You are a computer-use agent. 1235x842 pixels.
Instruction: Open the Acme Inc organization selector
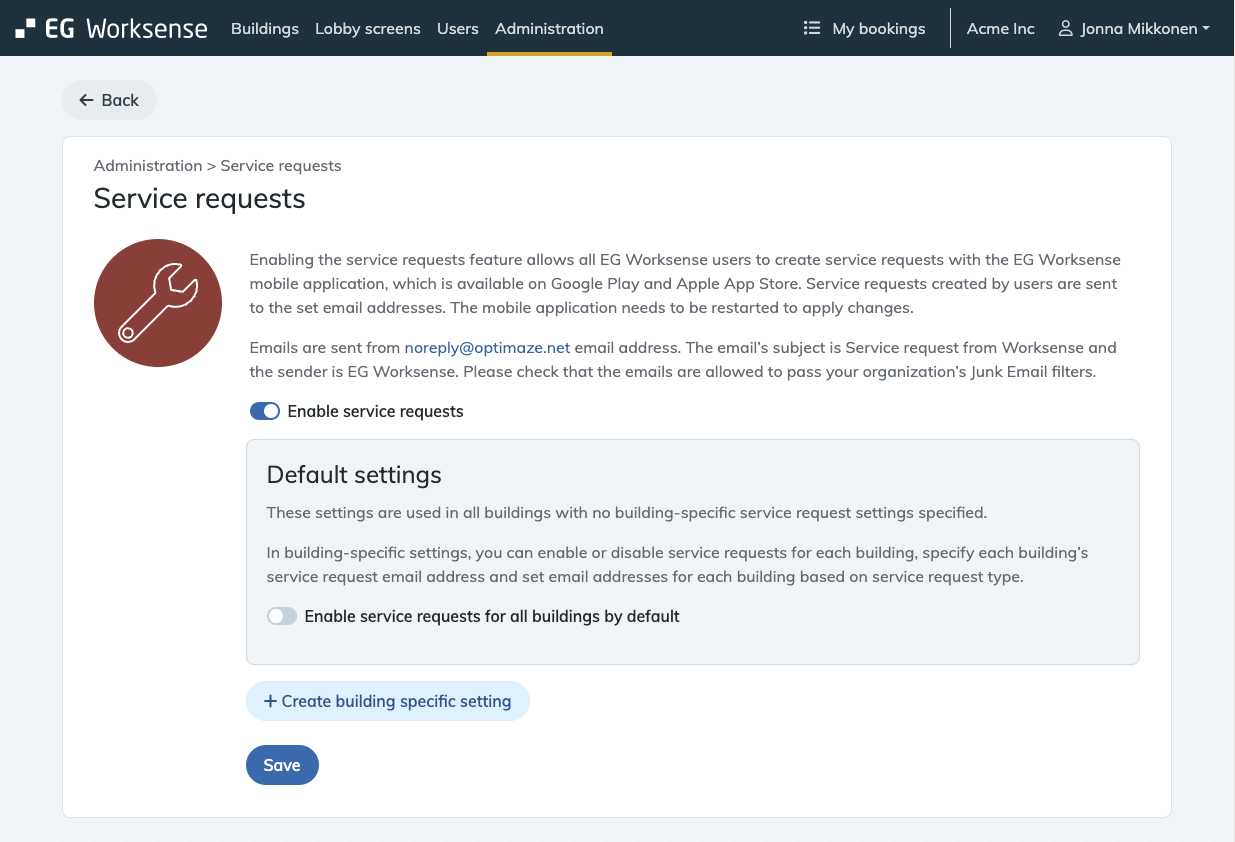(1000, 29)
